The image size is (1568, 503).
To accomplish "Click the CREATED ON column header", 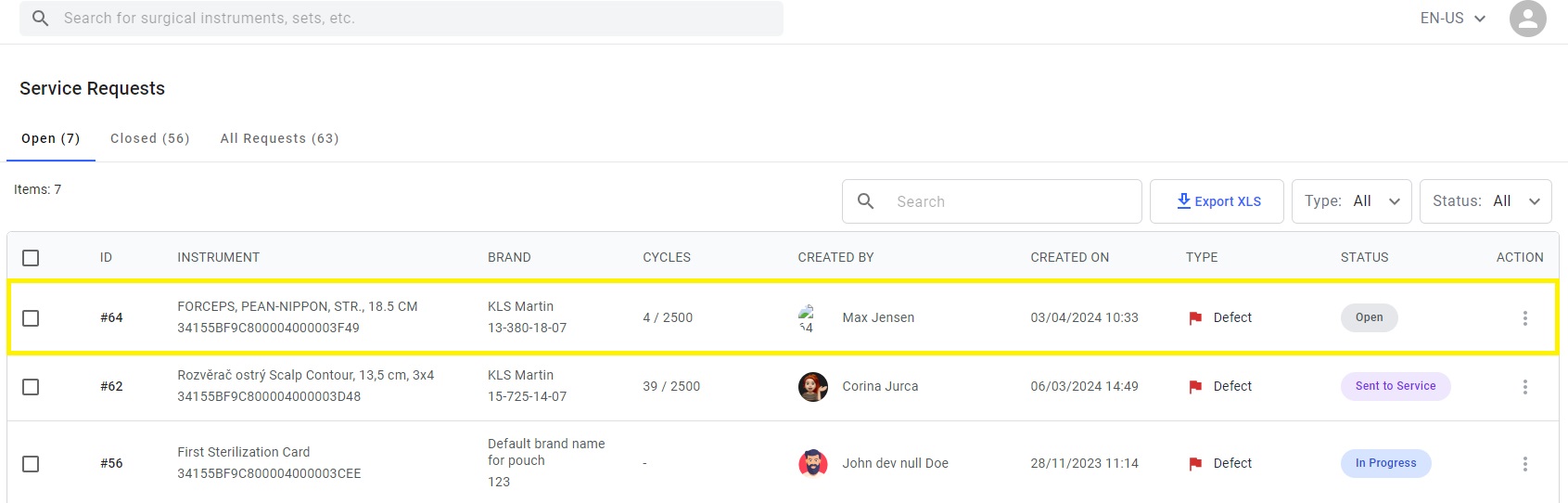I will click(x=1069, y=257).
